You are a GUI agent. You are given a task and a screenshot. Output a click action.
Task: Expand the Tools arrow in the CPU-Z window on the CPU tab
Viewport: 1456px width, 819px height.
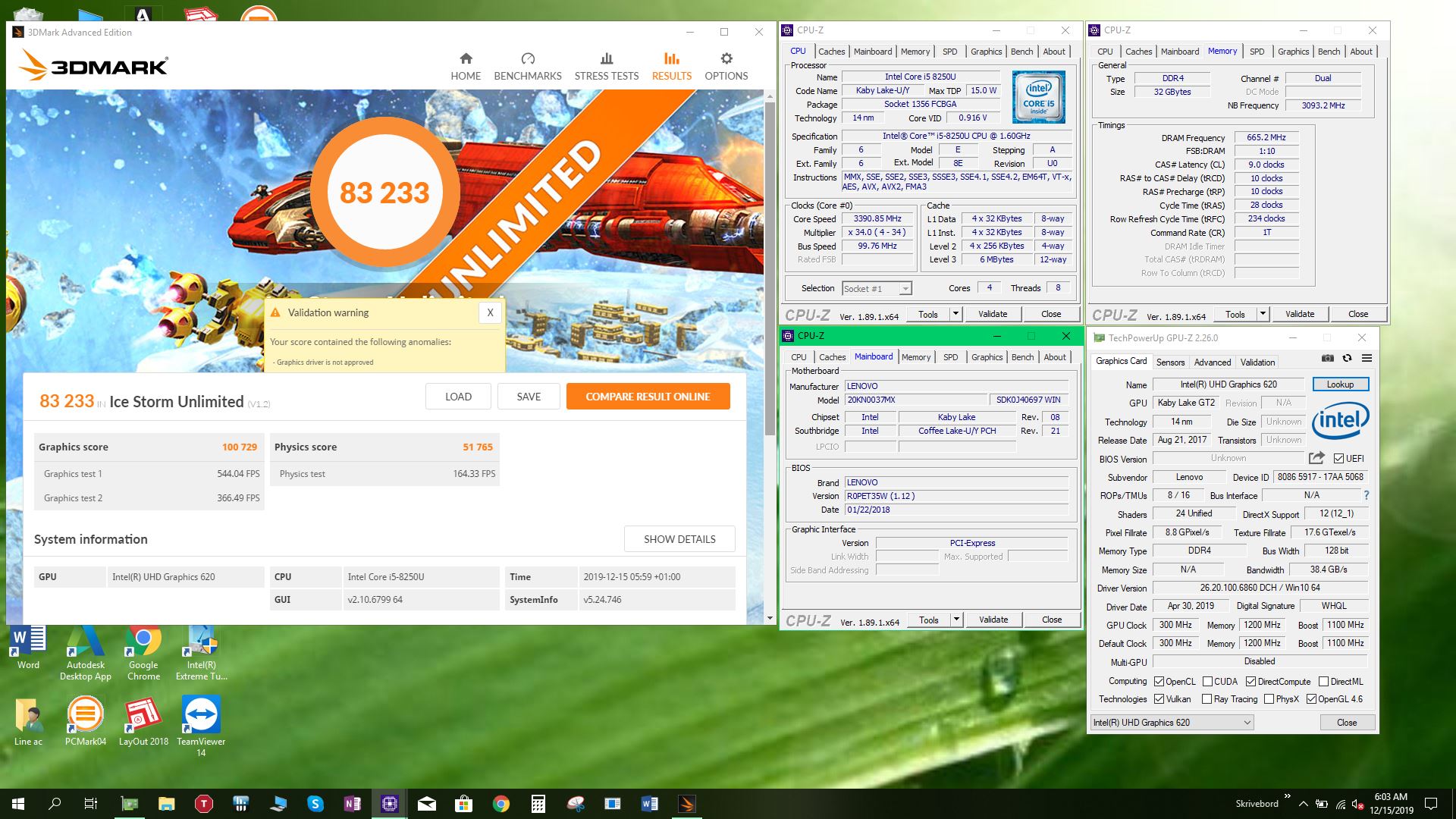click(955, 314)
